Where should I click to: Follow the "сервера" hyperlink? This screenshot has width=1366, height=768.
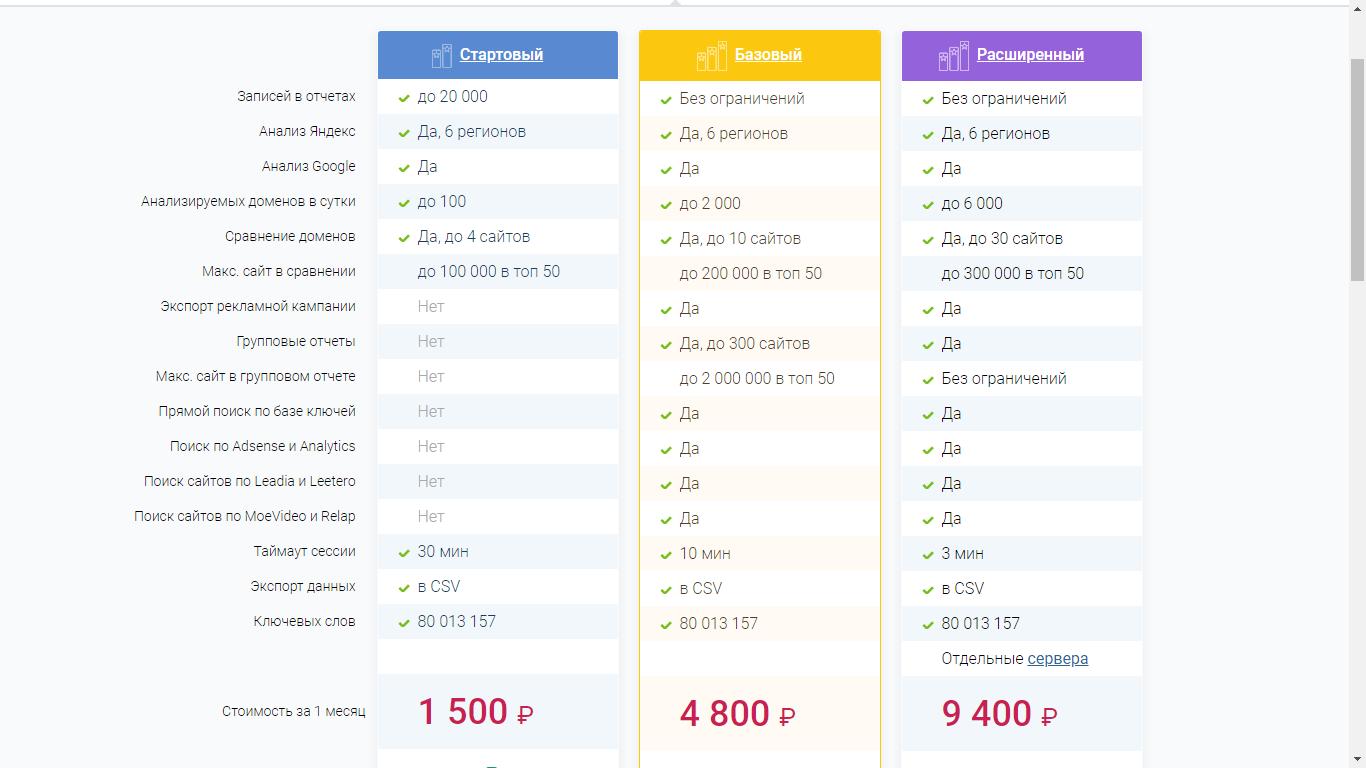(x=1057, y=659)
